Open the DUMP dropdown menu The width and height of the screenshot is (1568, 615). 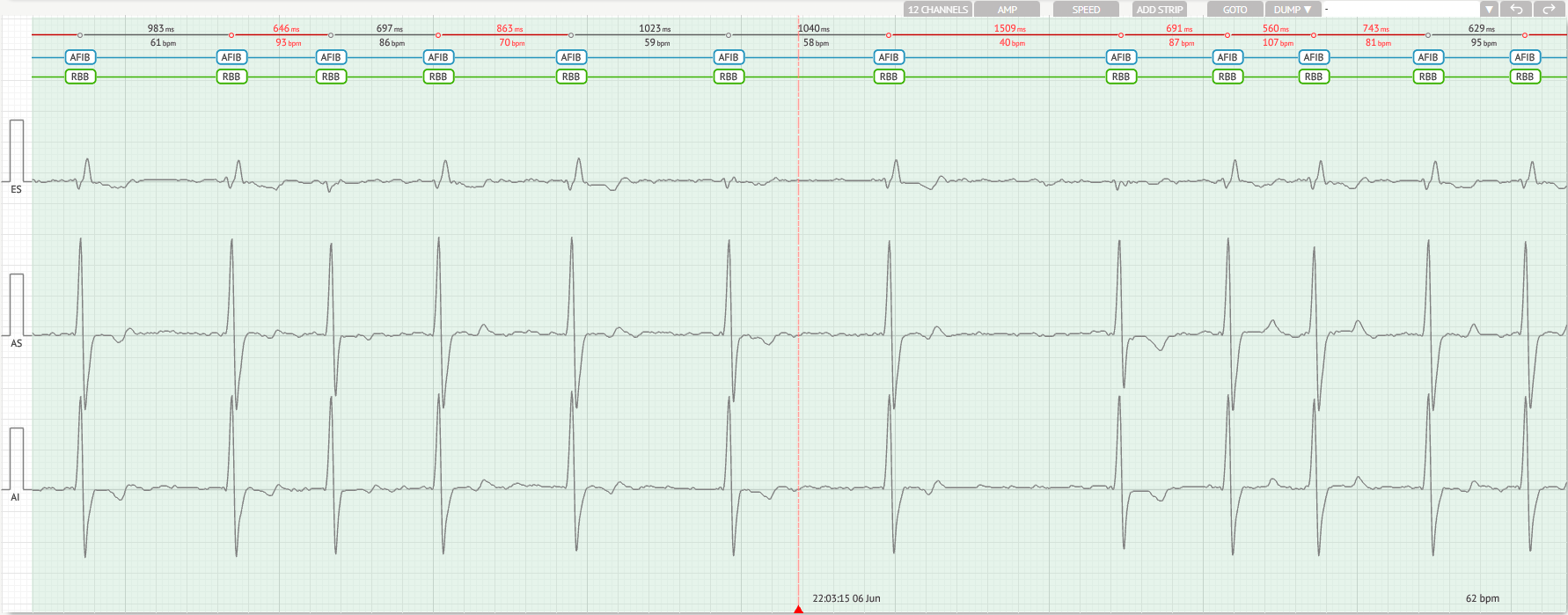[1293, 10]
